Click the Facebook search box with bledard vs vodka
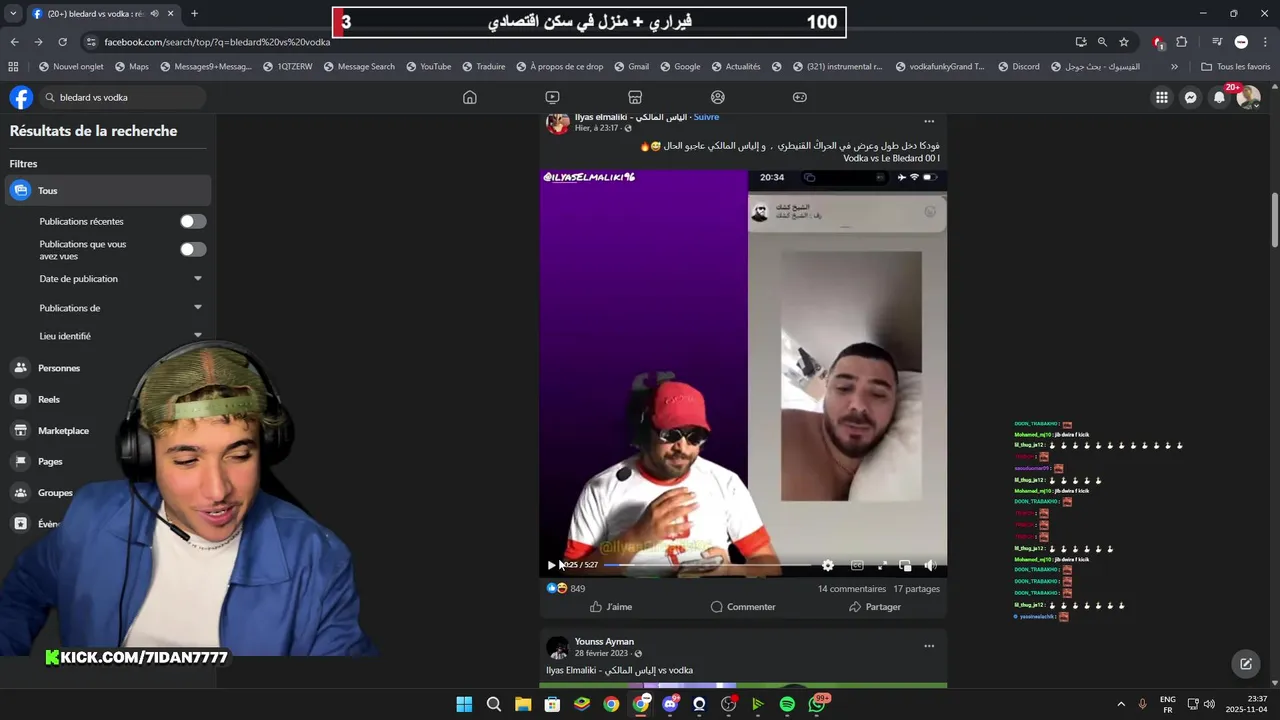1280x720 pixels. [x=122, y=97]
